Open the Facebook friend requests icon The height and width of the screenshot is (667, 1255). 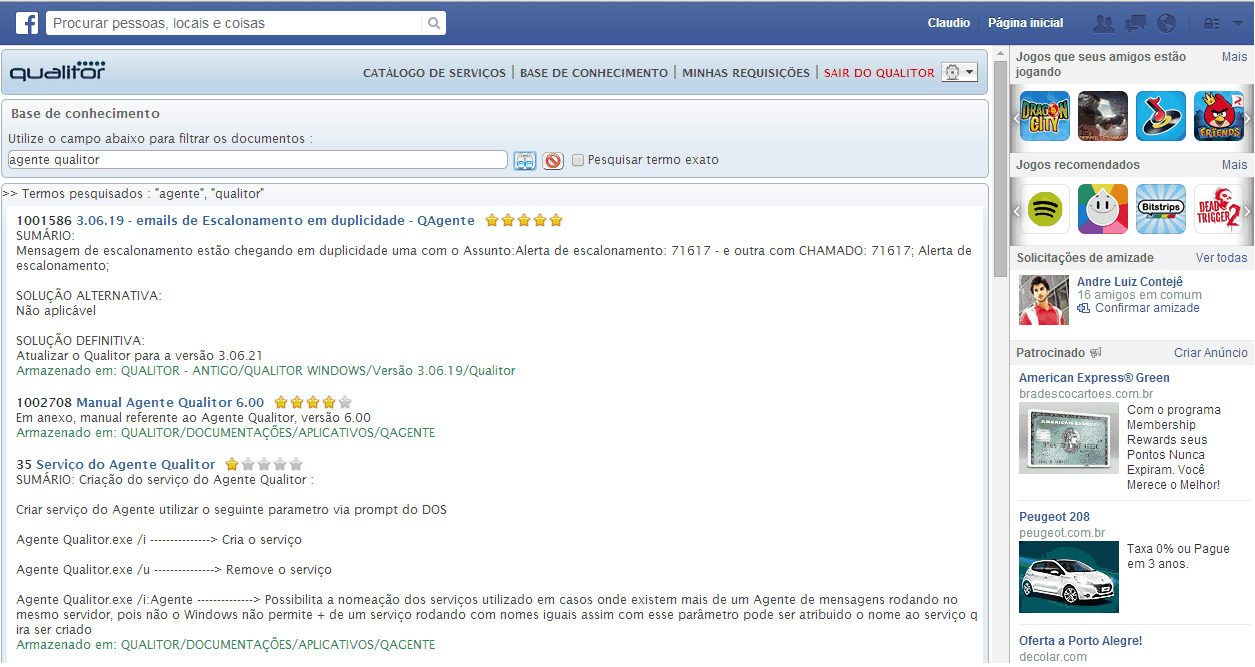(x=1104, y=23)
